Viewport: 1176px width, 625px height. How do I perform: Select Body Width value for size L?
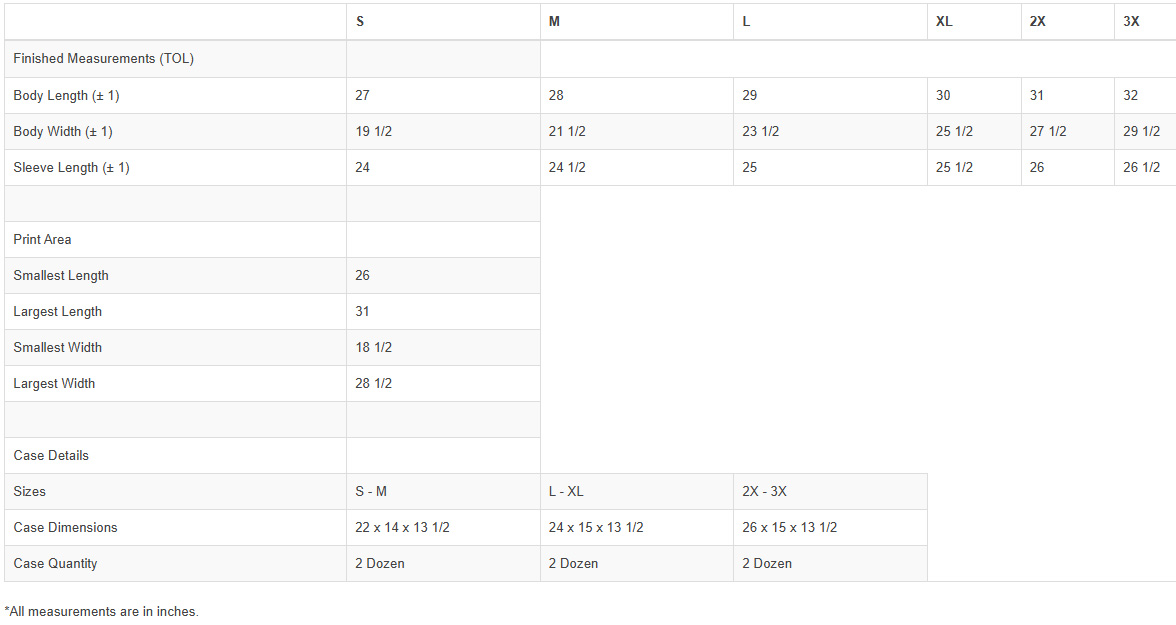(x=760, y=132)
